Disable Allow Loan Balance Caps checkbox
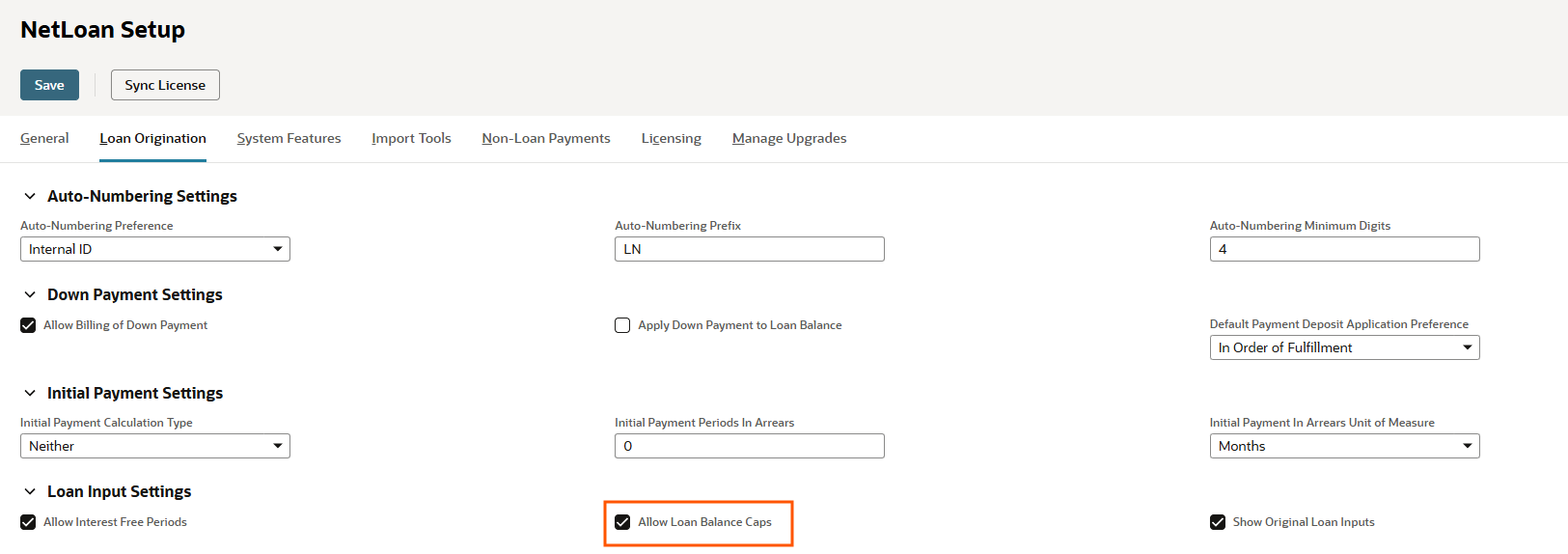Viewport: 1568px width, 554px height. pyautogui.click(x=622, y=522)
